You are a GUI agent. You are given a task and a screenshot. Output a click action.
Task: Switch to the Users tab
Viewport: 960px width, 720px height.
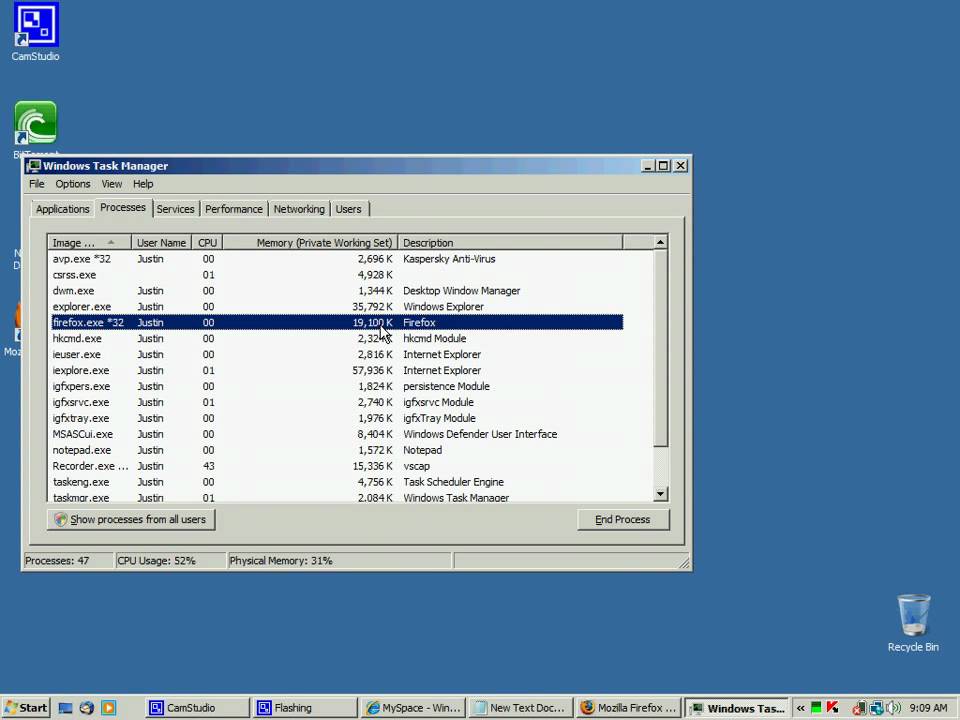coord(348,209)
